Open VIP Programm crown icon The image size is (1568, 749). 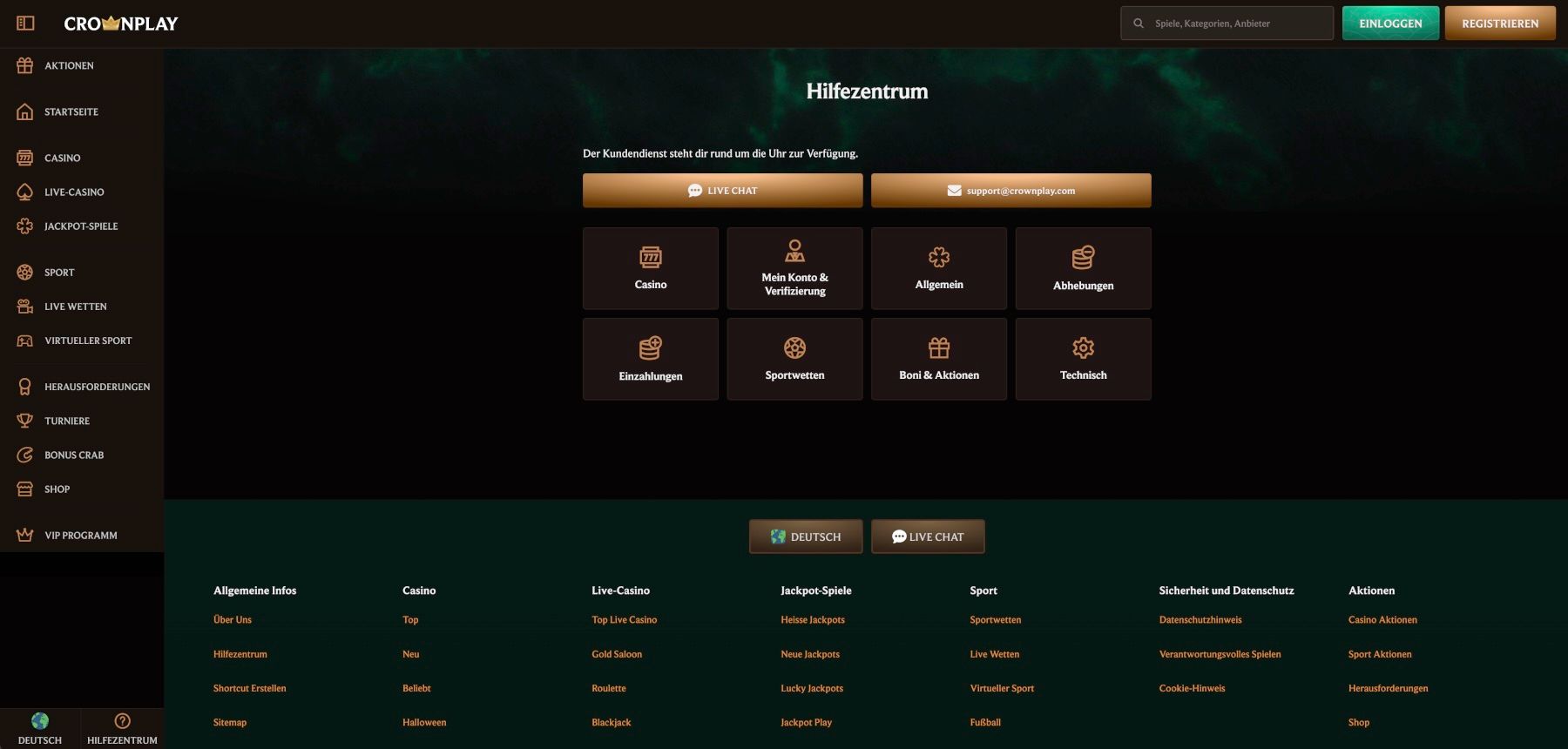[25, 535]
